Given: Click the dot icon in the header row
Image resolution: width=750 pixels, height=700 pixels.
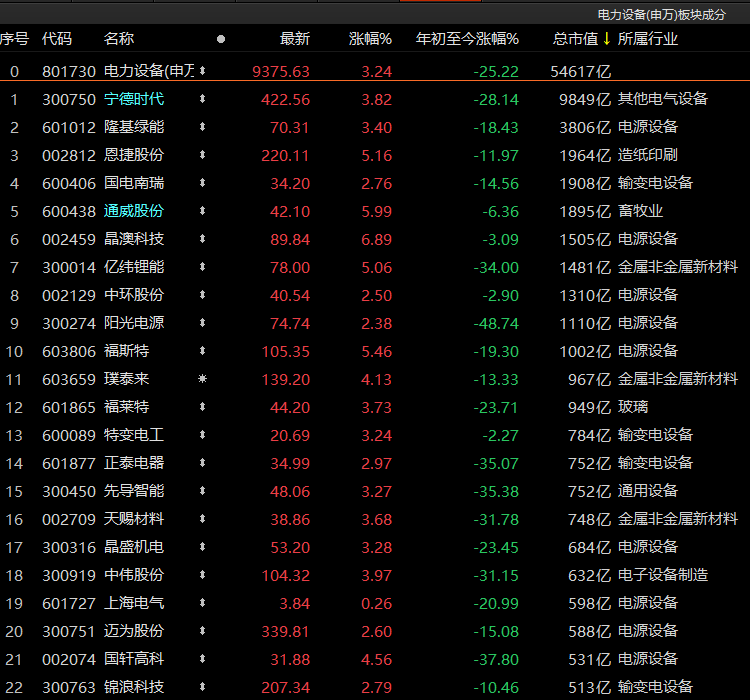Looking at the screenshot, I should [221, 39].
